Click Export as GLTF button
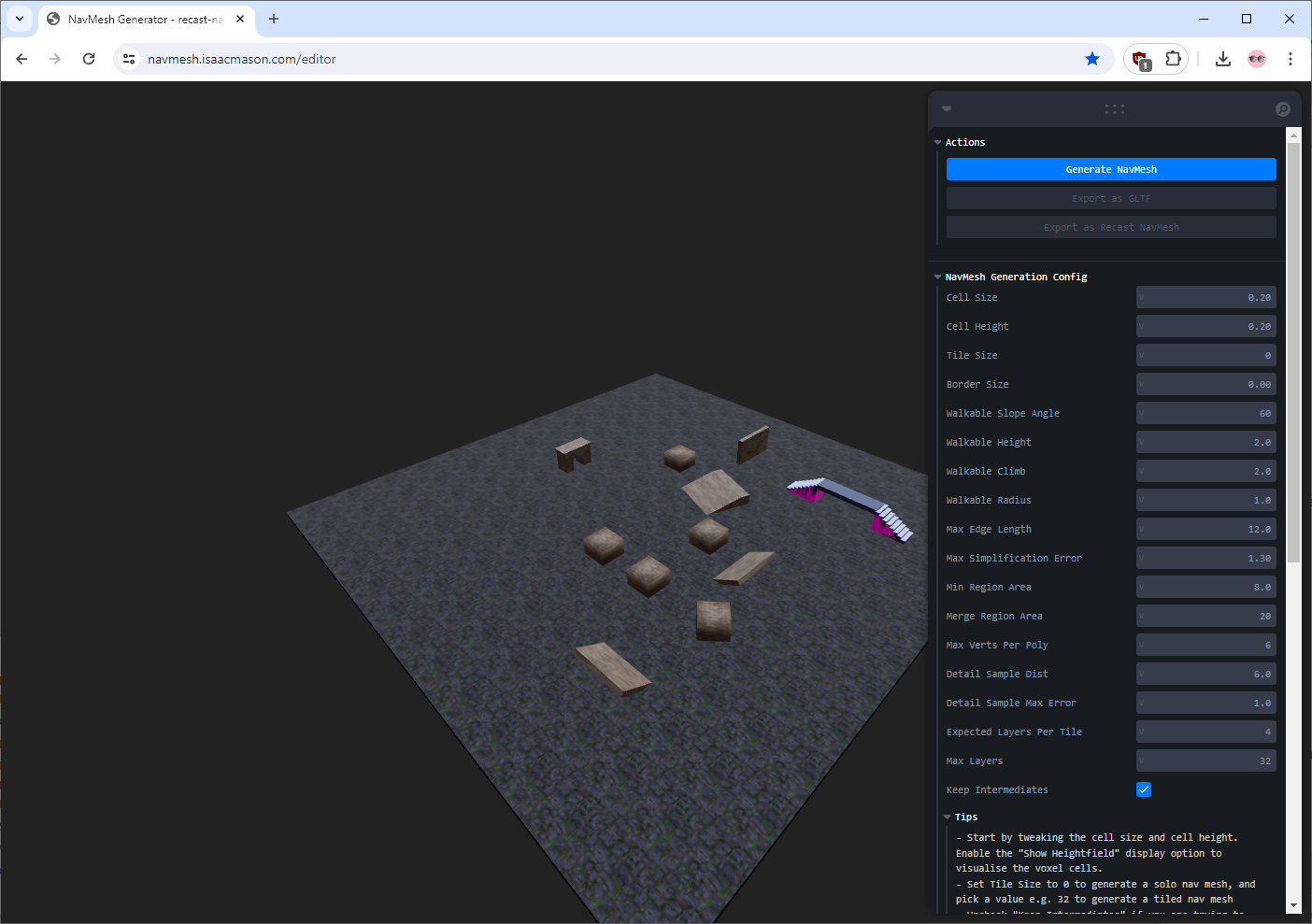 [x=1111, y=198]
